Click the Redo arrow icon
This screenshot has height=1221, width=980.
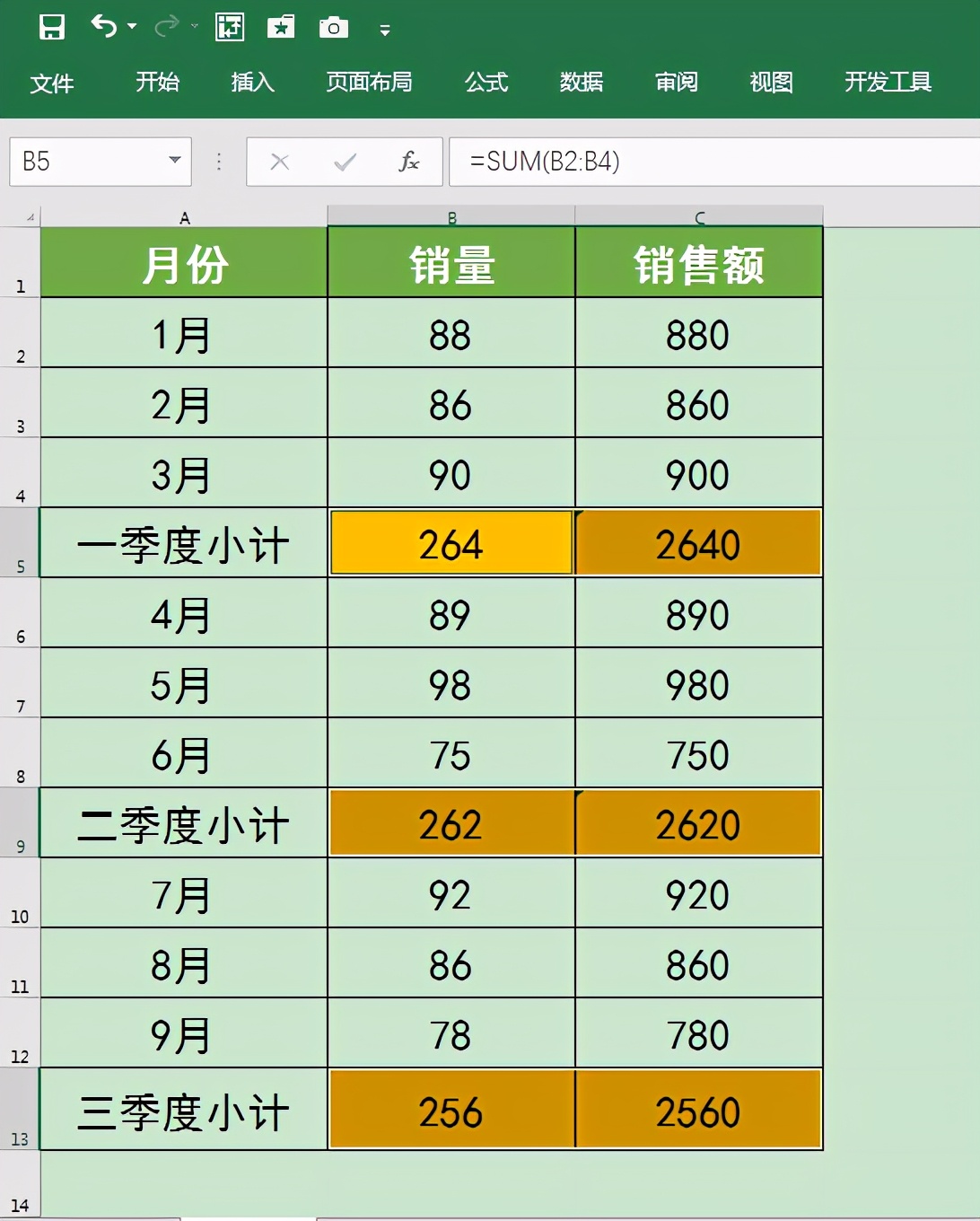[167, 27]
